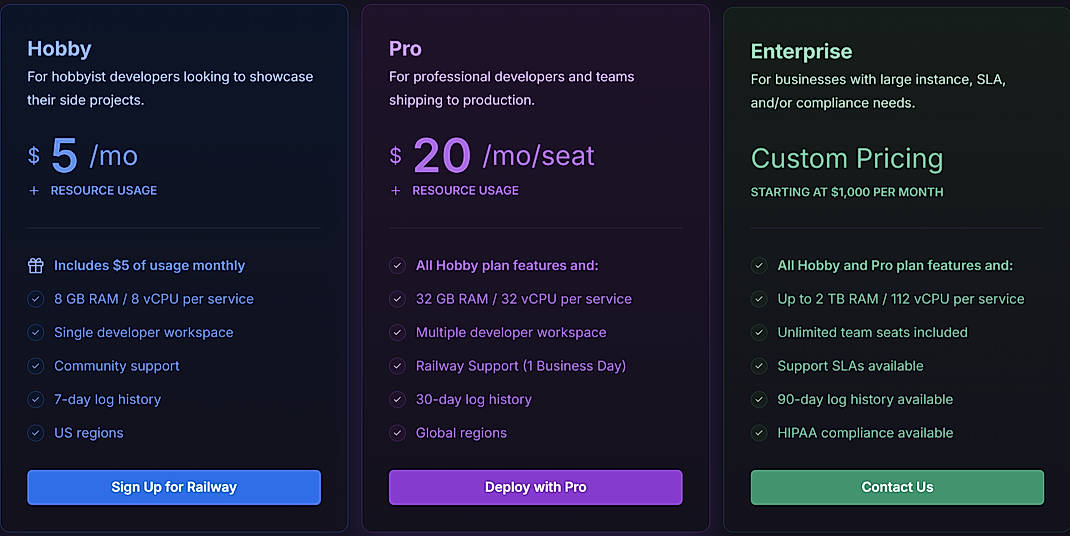Click the checkmark beside 30-day log history
Screen dimensions: 1070x536
397,400
